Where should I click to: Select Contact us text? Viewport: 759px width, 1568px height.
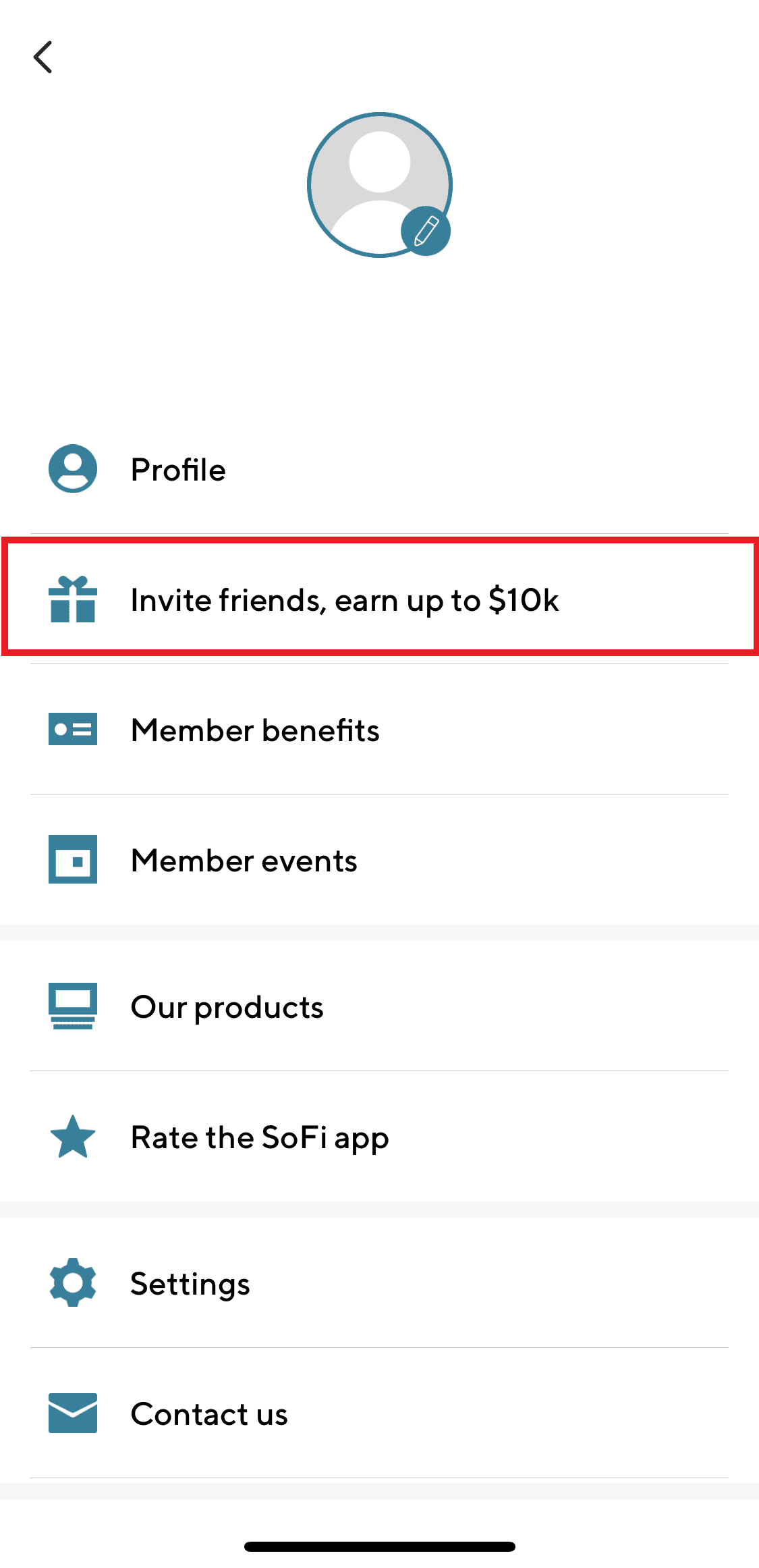click(x=209, y=1414)
